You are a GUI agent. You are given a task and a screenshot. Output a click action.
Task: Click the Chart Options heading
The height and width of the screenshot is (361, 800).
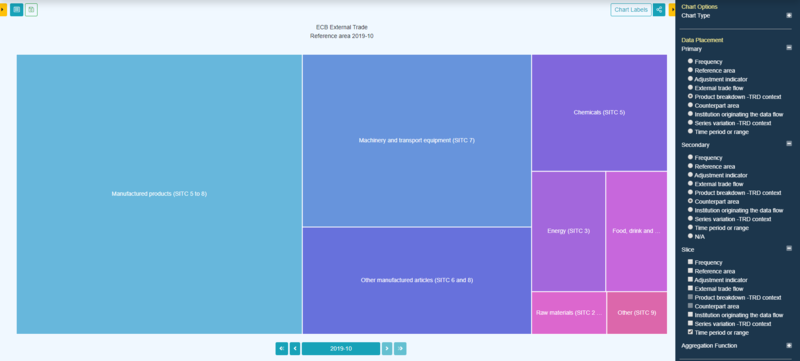coord(699,7)
